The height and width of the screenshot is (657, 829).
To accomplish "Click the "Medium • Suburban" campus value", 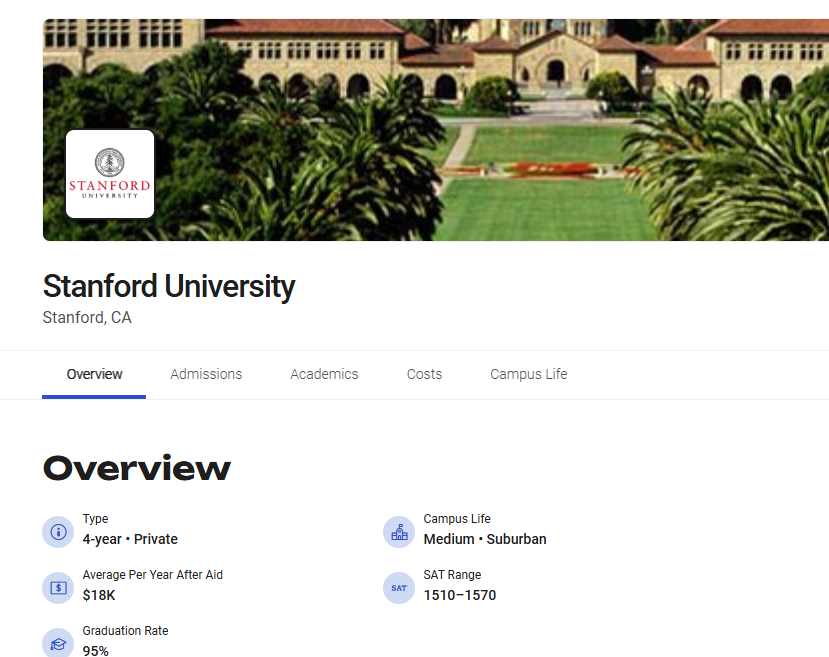I will (x=484, y=539).
